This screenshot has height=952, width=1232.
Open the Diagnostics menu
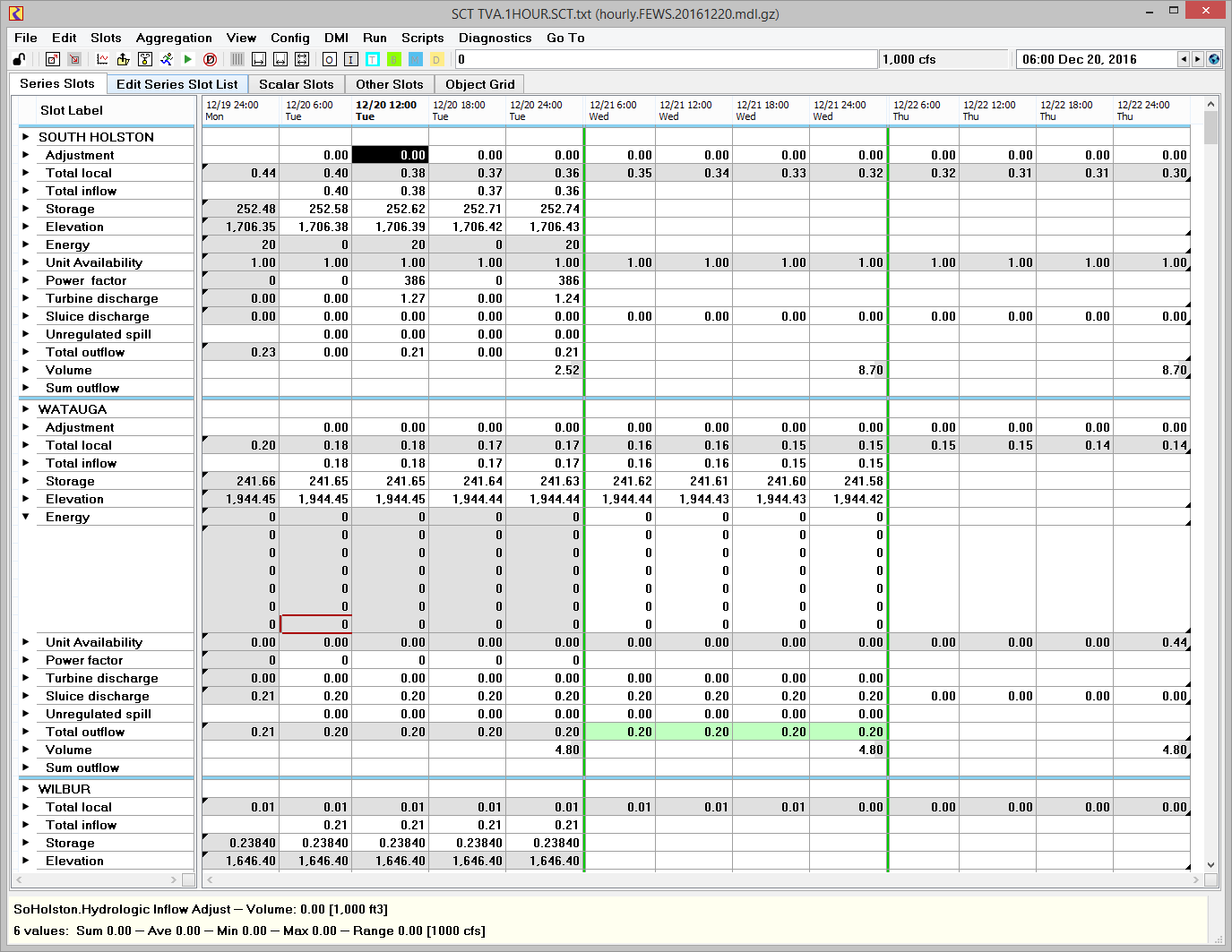(x=495, y=38)
